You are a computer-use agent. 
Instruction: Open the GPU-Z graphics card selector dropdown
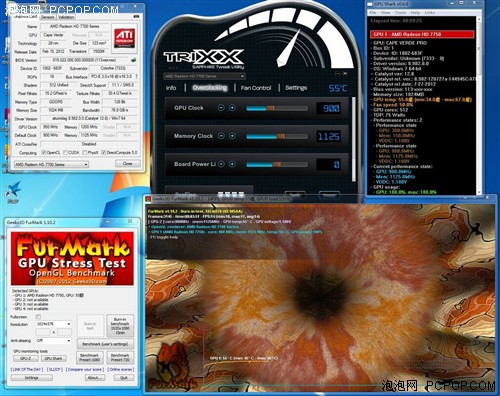(51, 164)
